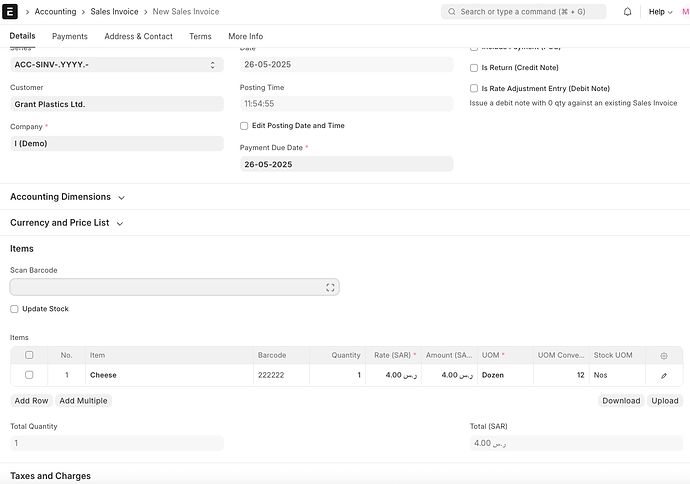690x484 pixels.
Task: Check Edit Posting Date and Time
Action: pos(244,126)
